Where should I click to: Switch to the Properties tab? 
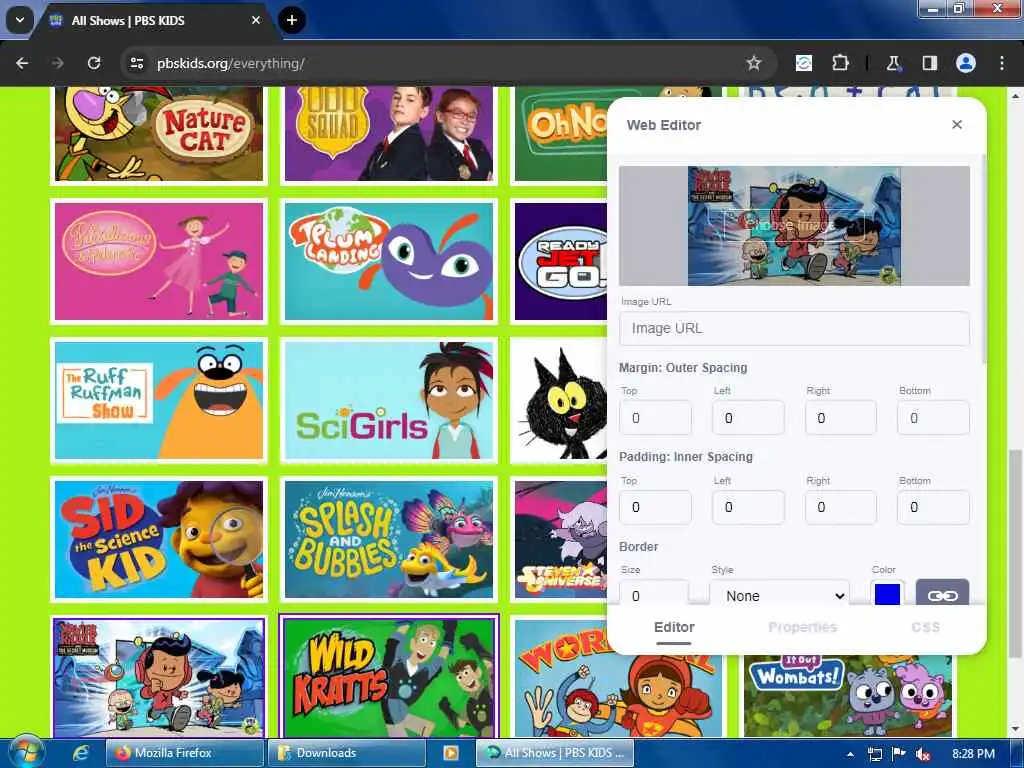(x=803, y=628)
